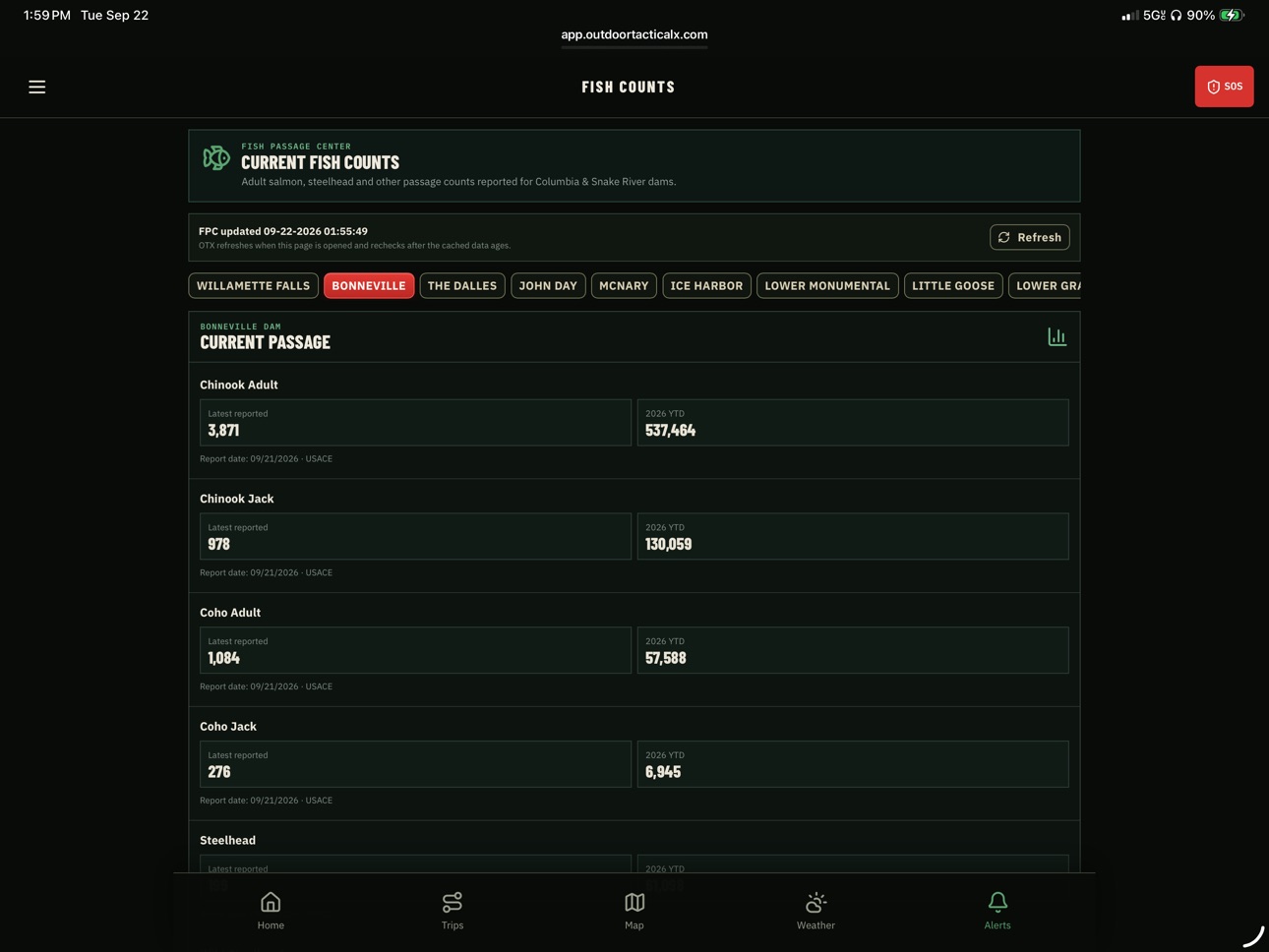Click Coho Jack latest reported value 276
This screenshot has width=1269, height=952.
tap(218, 772)
